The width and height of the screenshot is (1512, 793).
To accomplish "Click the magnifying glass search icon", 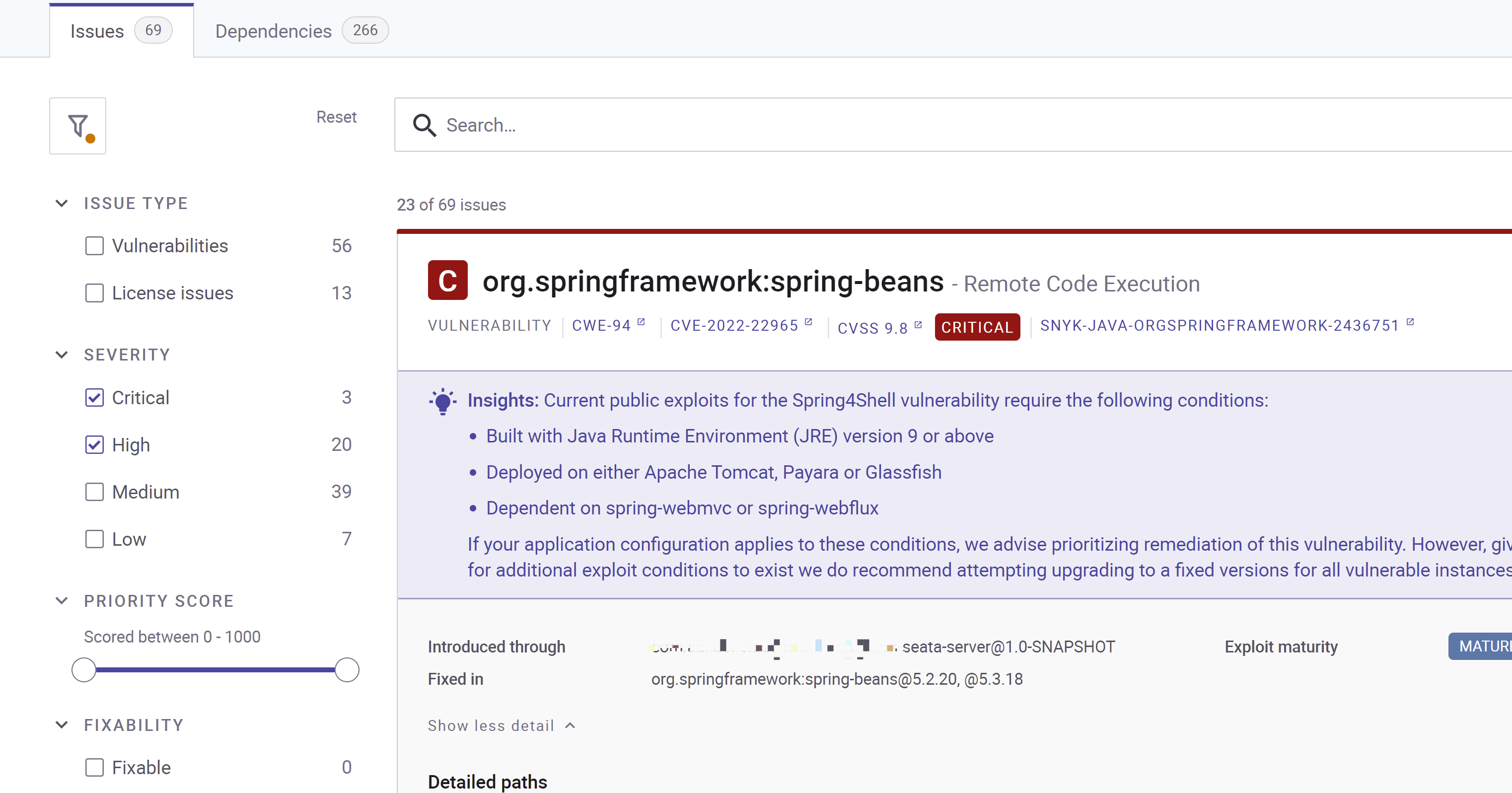I will pos(424,125).
